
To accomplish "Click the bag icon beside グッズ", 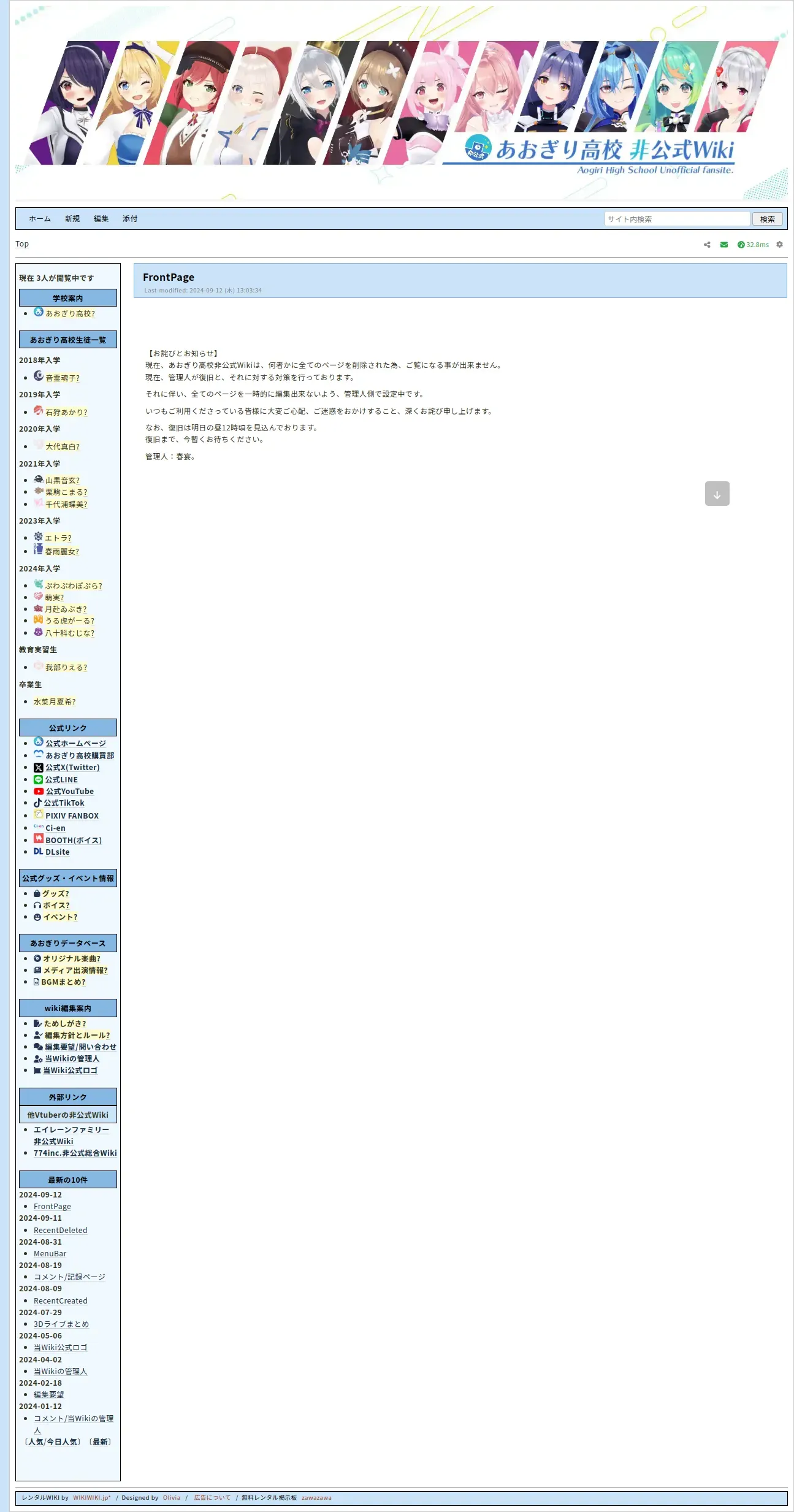I will click(37, 894).
